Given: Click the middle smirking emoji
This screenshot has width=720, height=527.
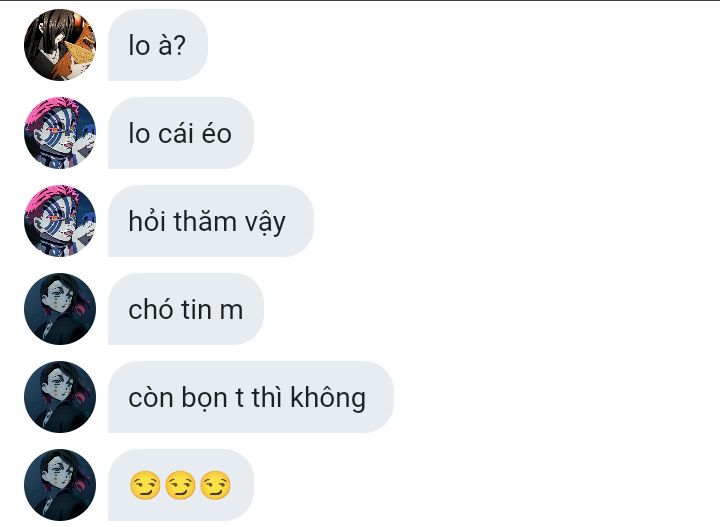Looking at the screenshot, I should (180, 485).
